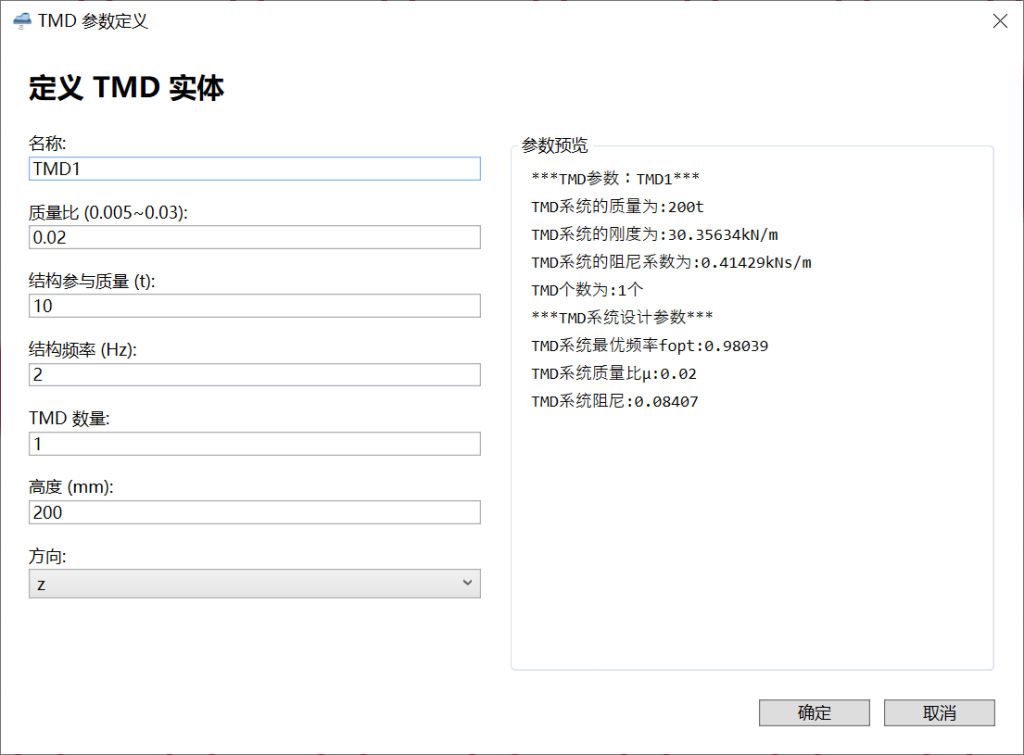Select the 结构参与质量 (t) input box

(x=254, y=306)
